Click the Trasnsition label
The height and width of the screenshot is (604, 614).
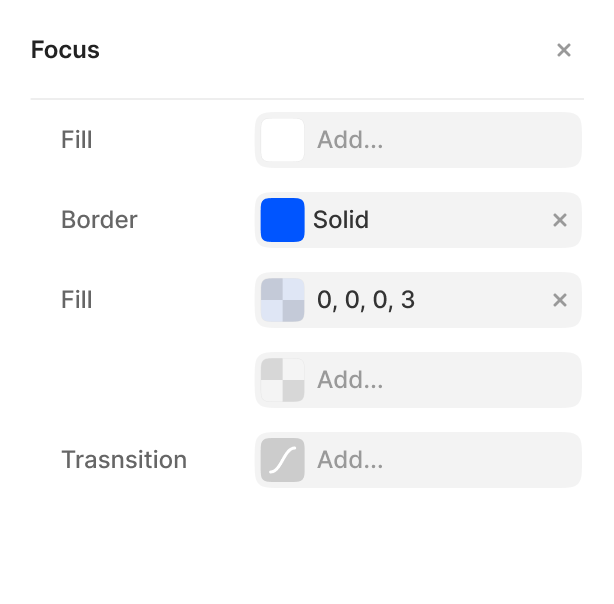pos(124,460)
